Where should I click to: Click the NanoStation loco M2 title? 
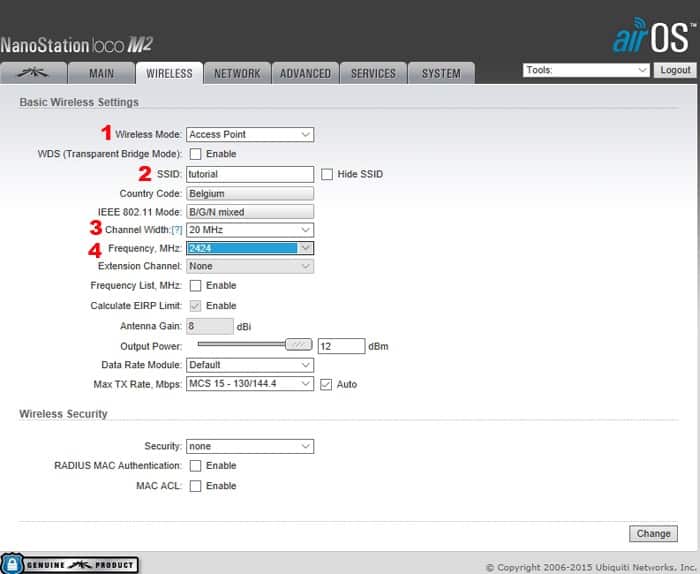click(x=76, y=45)
